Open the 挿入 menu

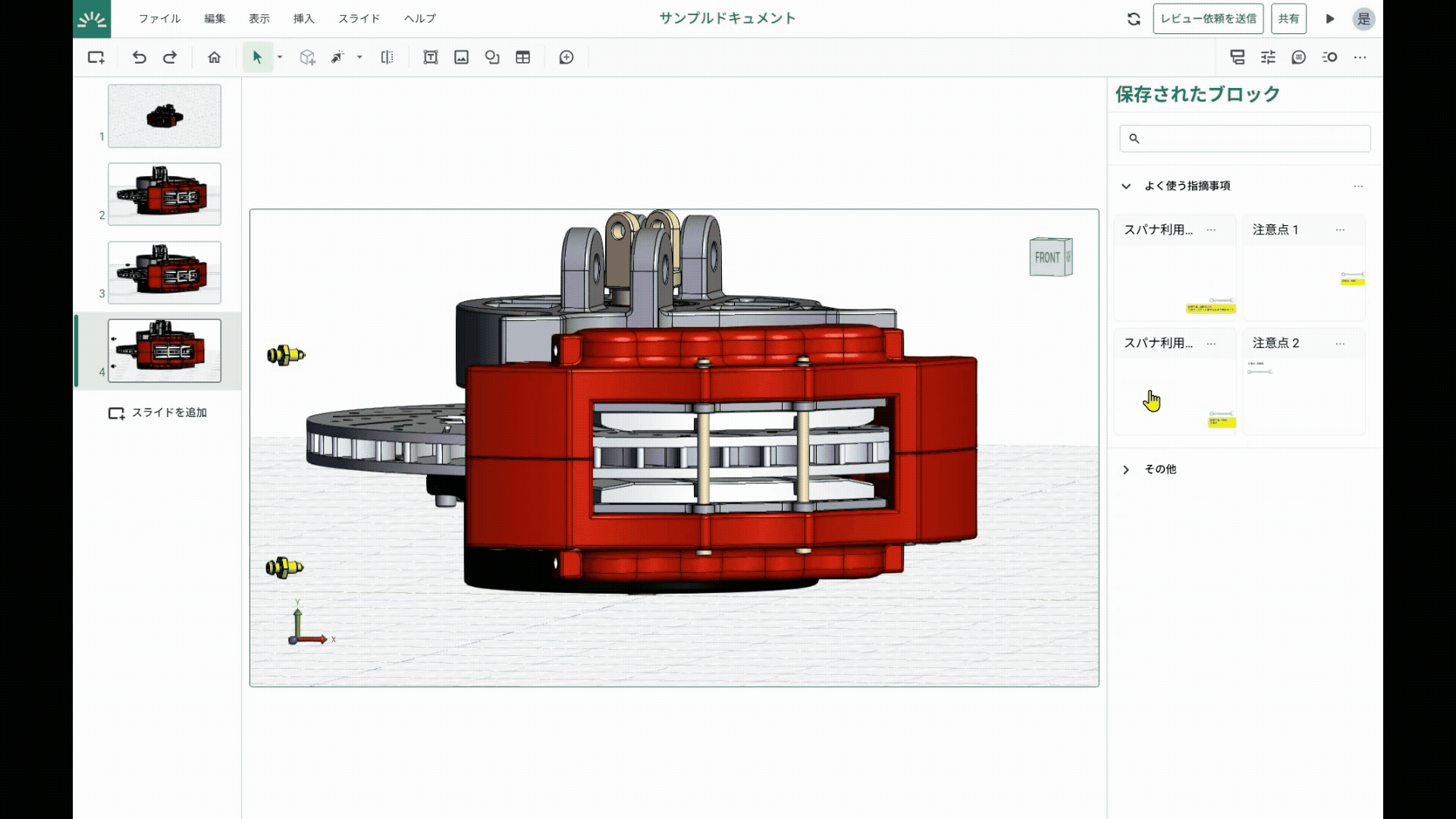coord(303,19)
